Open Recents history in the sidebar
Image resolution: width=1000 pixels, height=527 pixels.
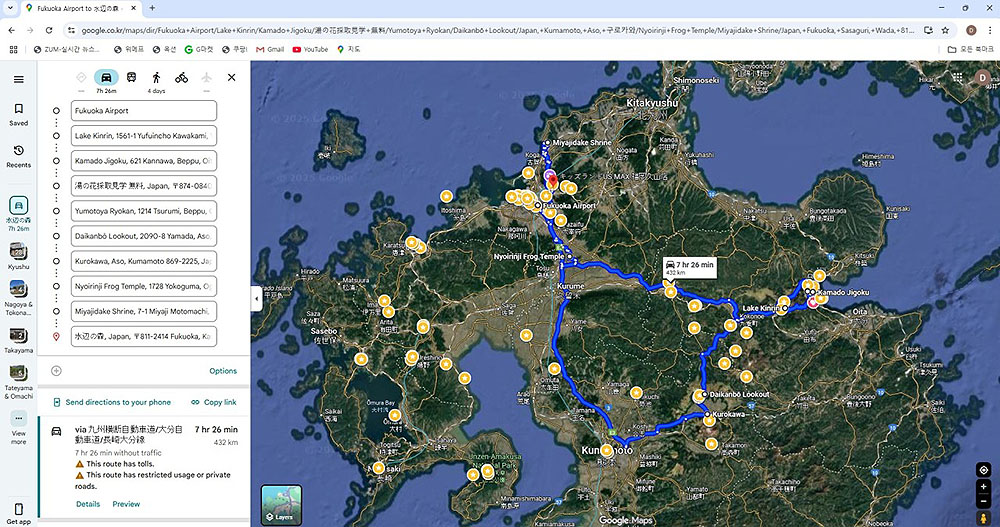(x=18, y=155)
